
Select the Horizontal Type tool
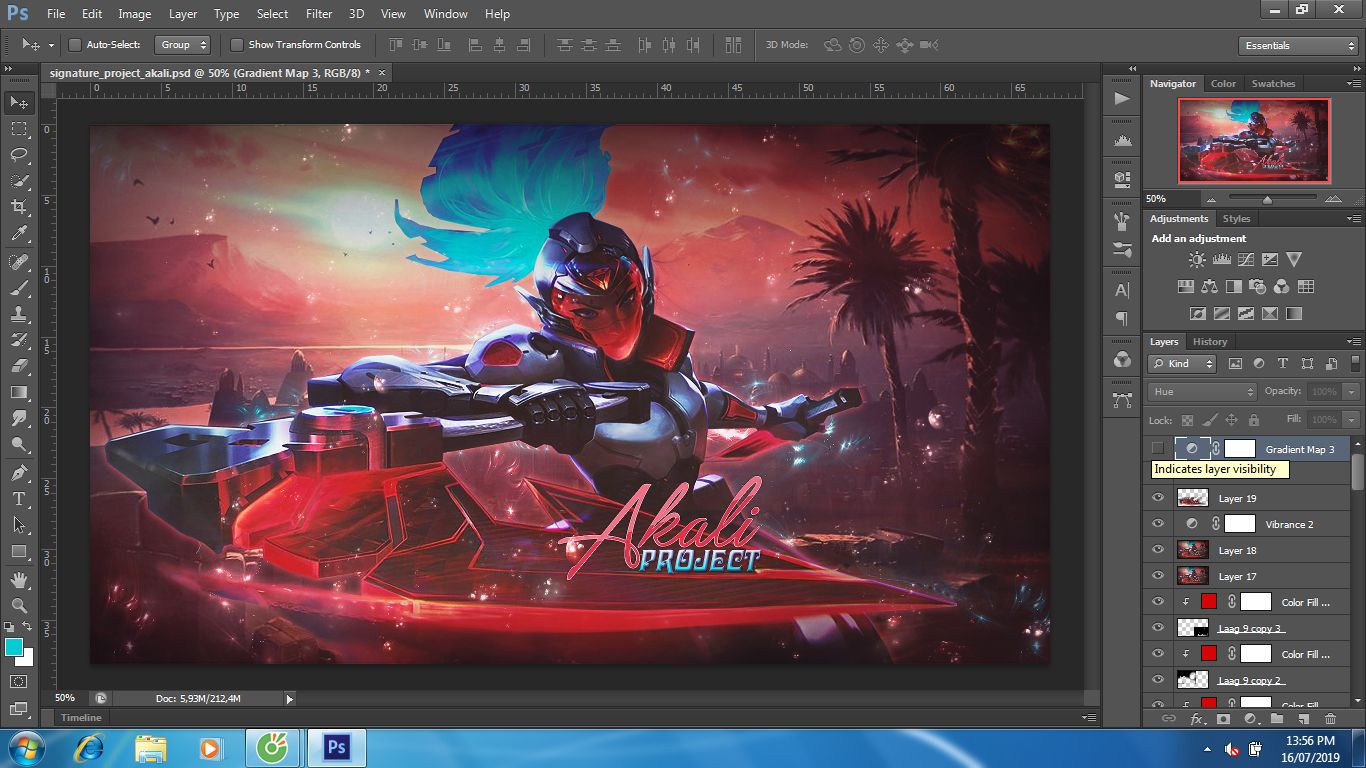(19, 498)
